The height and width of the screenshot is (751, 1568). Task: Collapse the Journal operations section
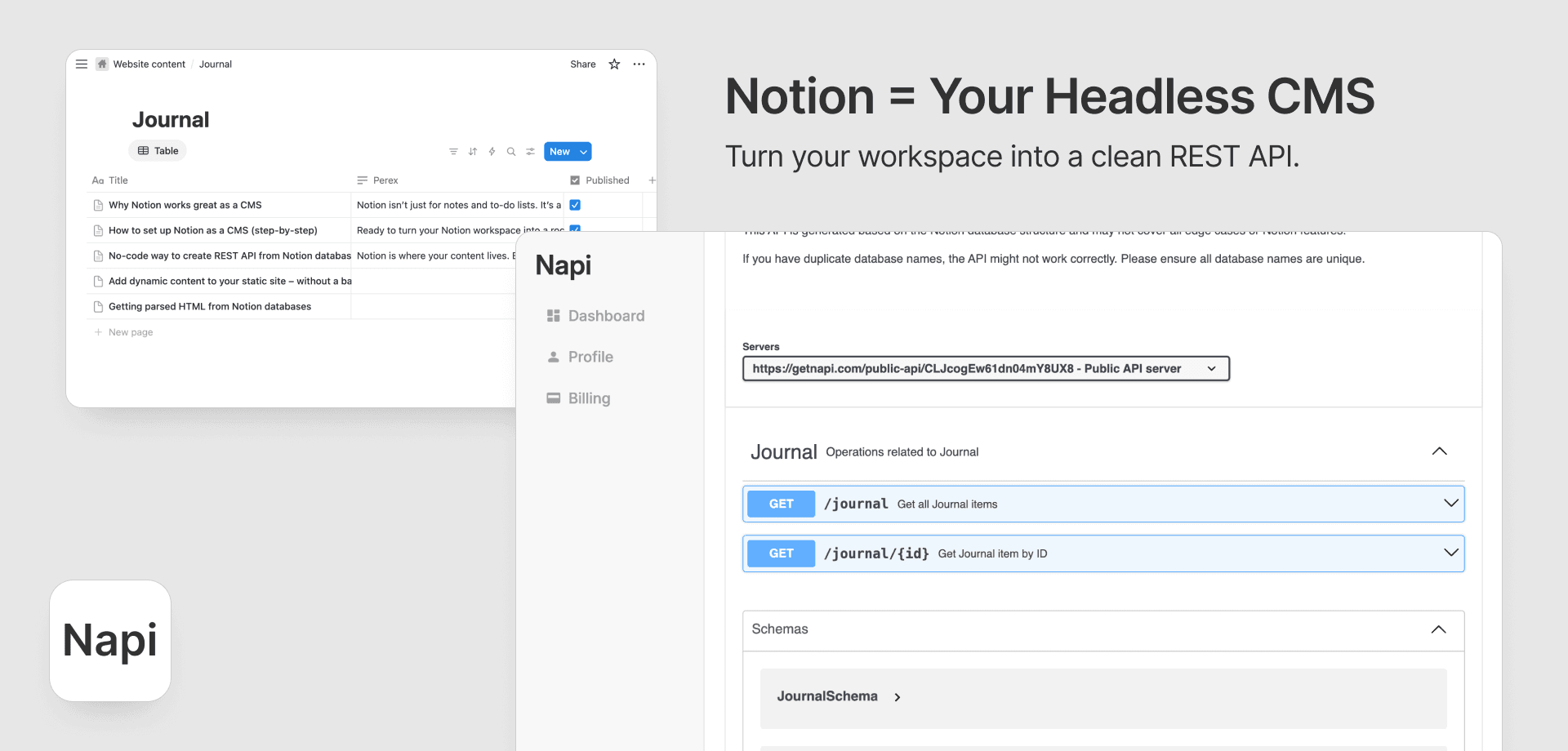[x=1440, y=451]
